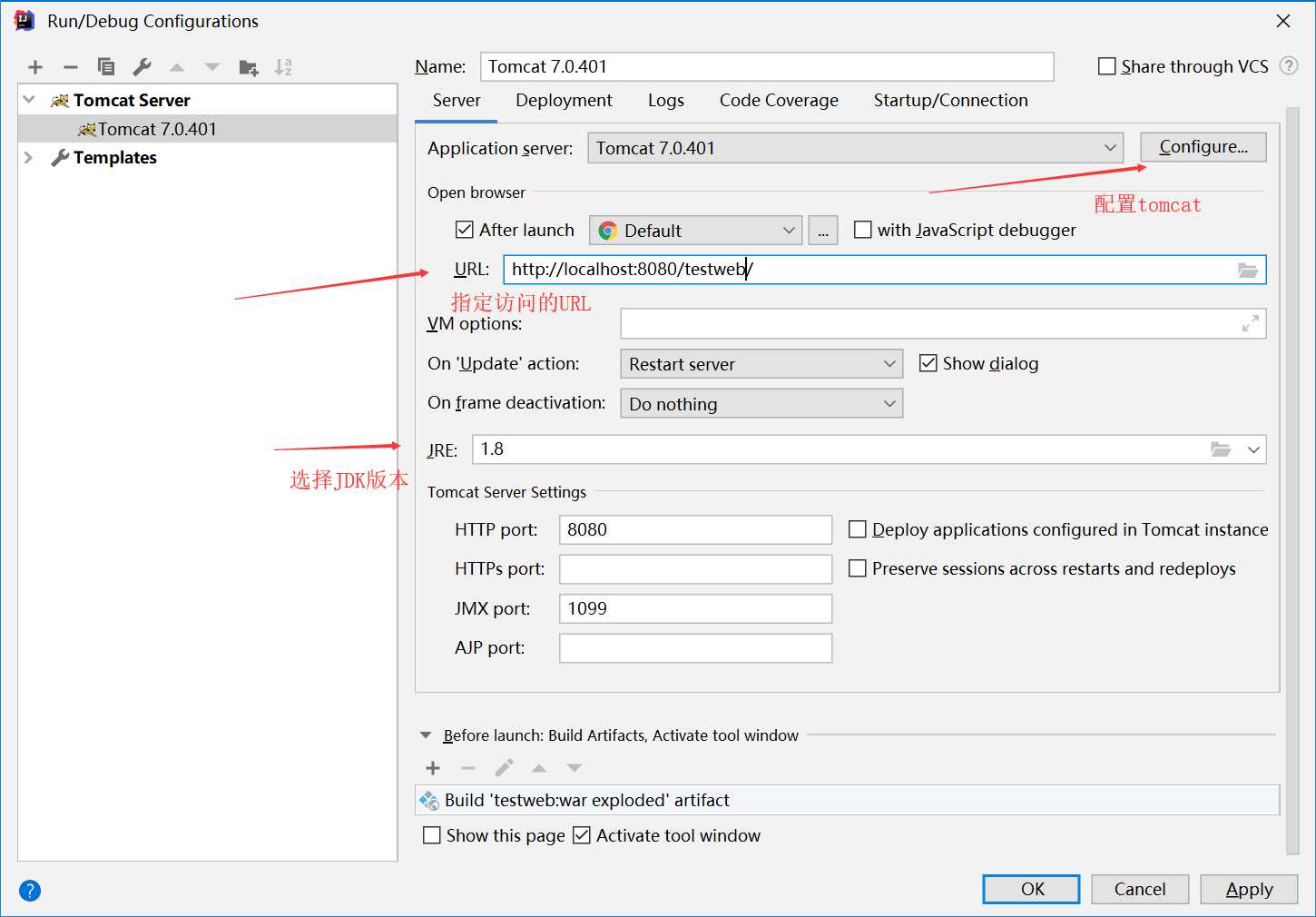Open On frame deactivation Do nothing dropdown

tap(761, 404)
